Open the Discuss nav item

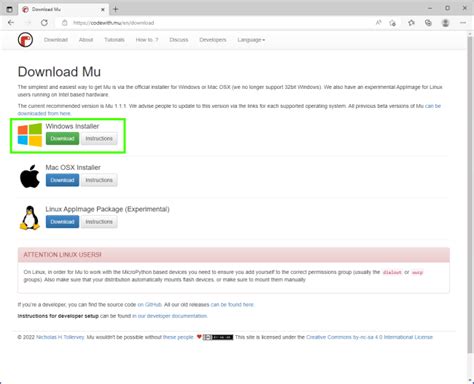pos(179,40)
